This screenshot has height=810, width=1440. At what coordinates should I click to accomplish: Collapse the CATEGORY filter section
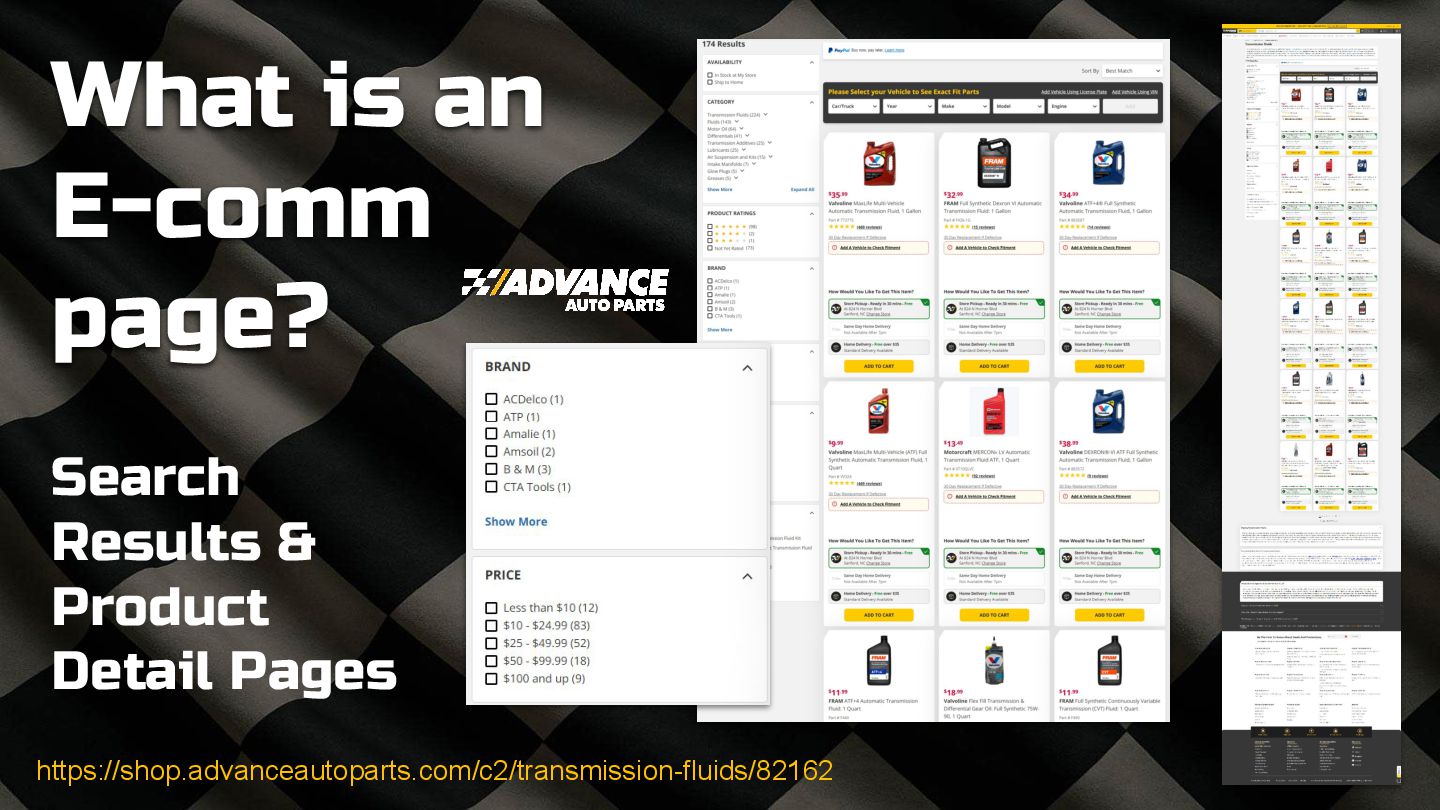812,102
